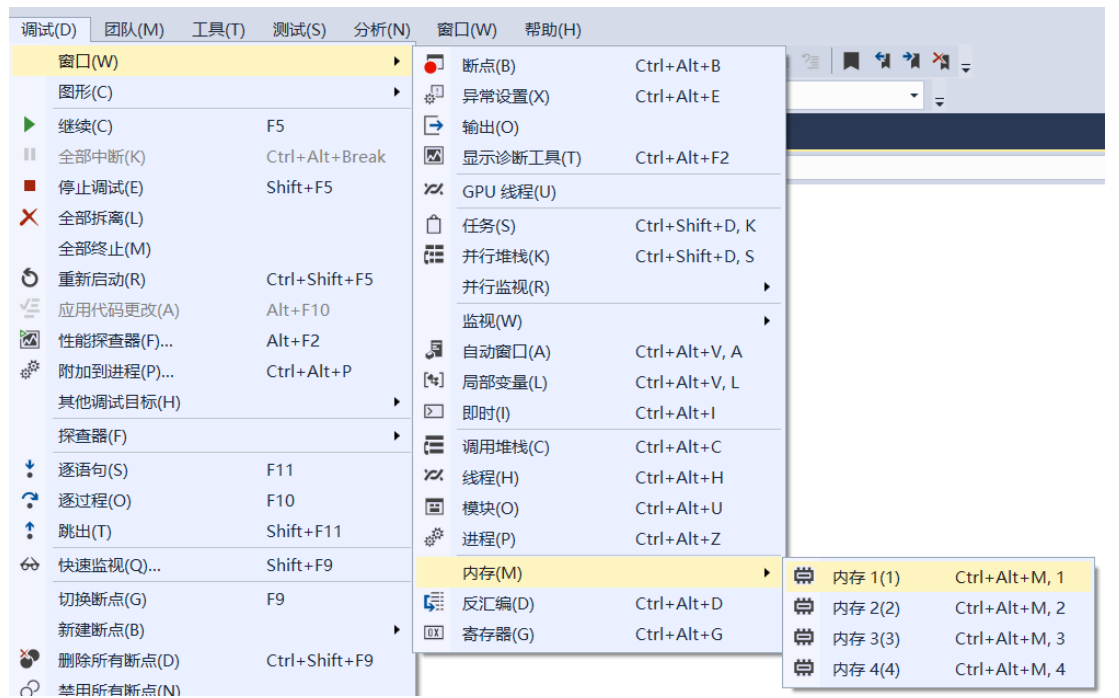Click the Disassembly (反汇编) icon
Screen dimensions: 1119x698
tap(433, 602)
